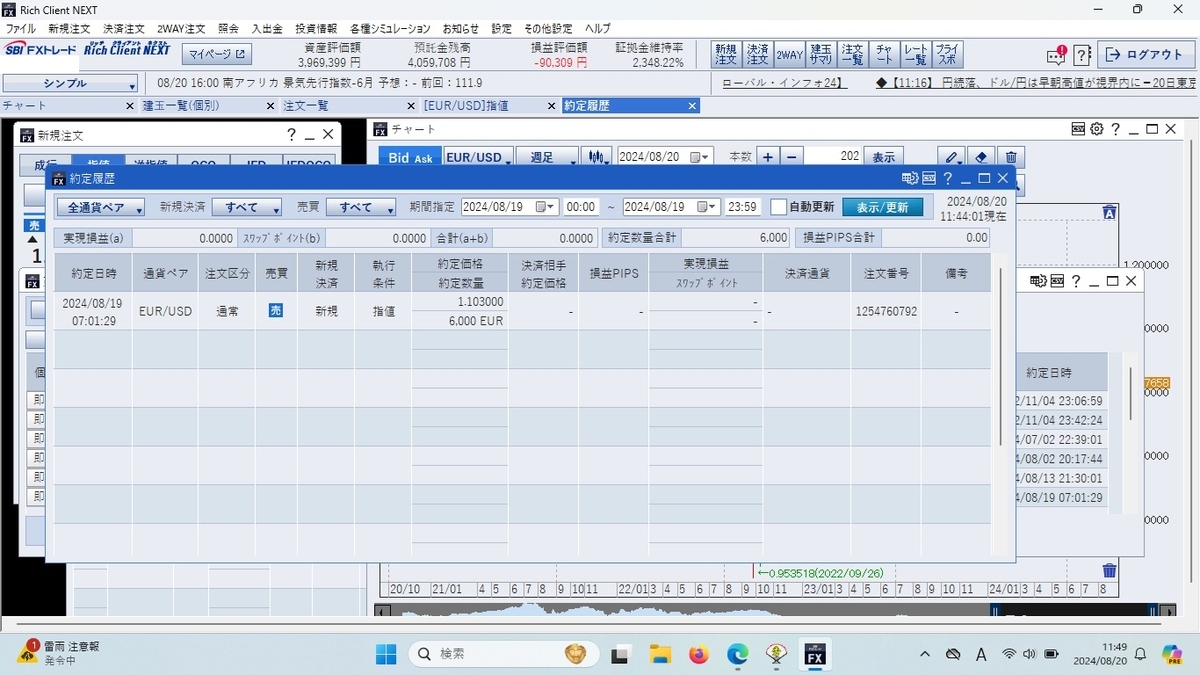The height and width of the screenshot is (675, 1200).
Task: Open the 建玉サマリ toolbar button
Action: tap(821, 54)
